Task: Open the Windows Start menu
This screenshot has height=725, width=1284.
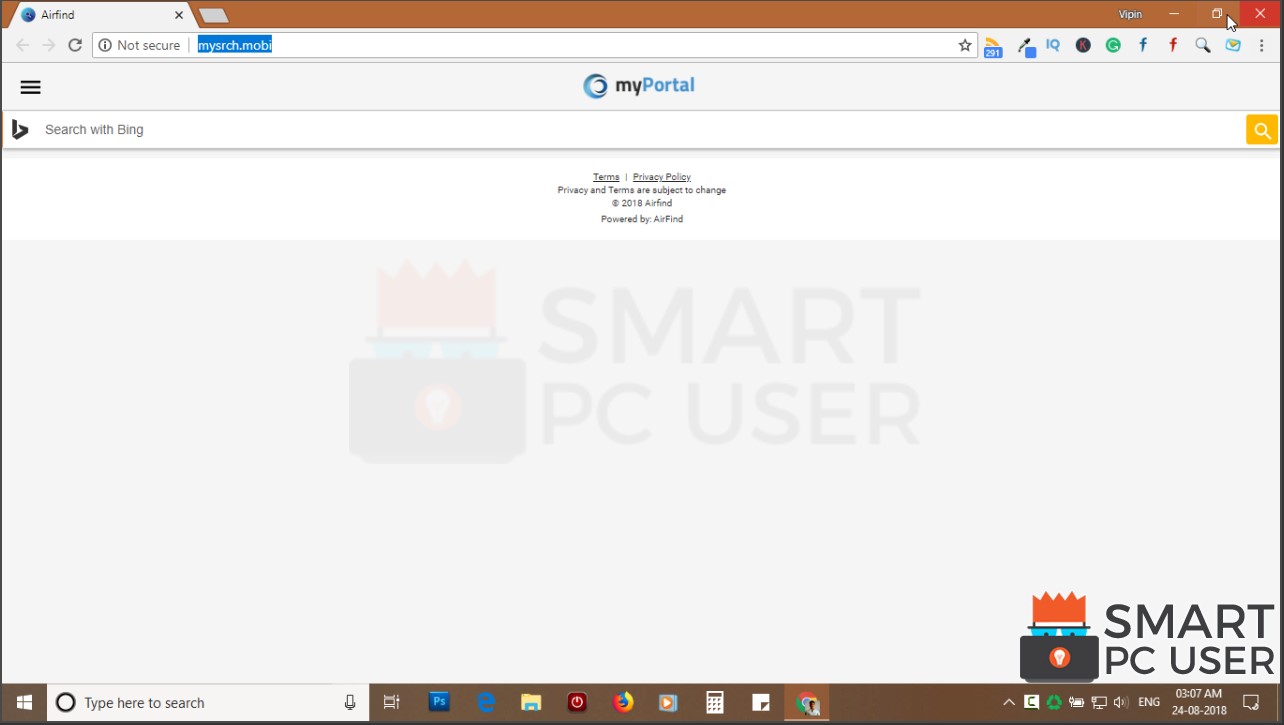Action: point(24,703)
